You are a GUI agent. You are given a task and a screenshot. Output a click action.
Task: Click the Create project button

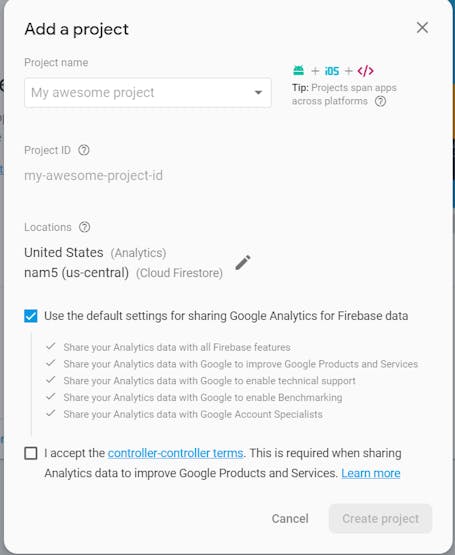coord(380,519)
